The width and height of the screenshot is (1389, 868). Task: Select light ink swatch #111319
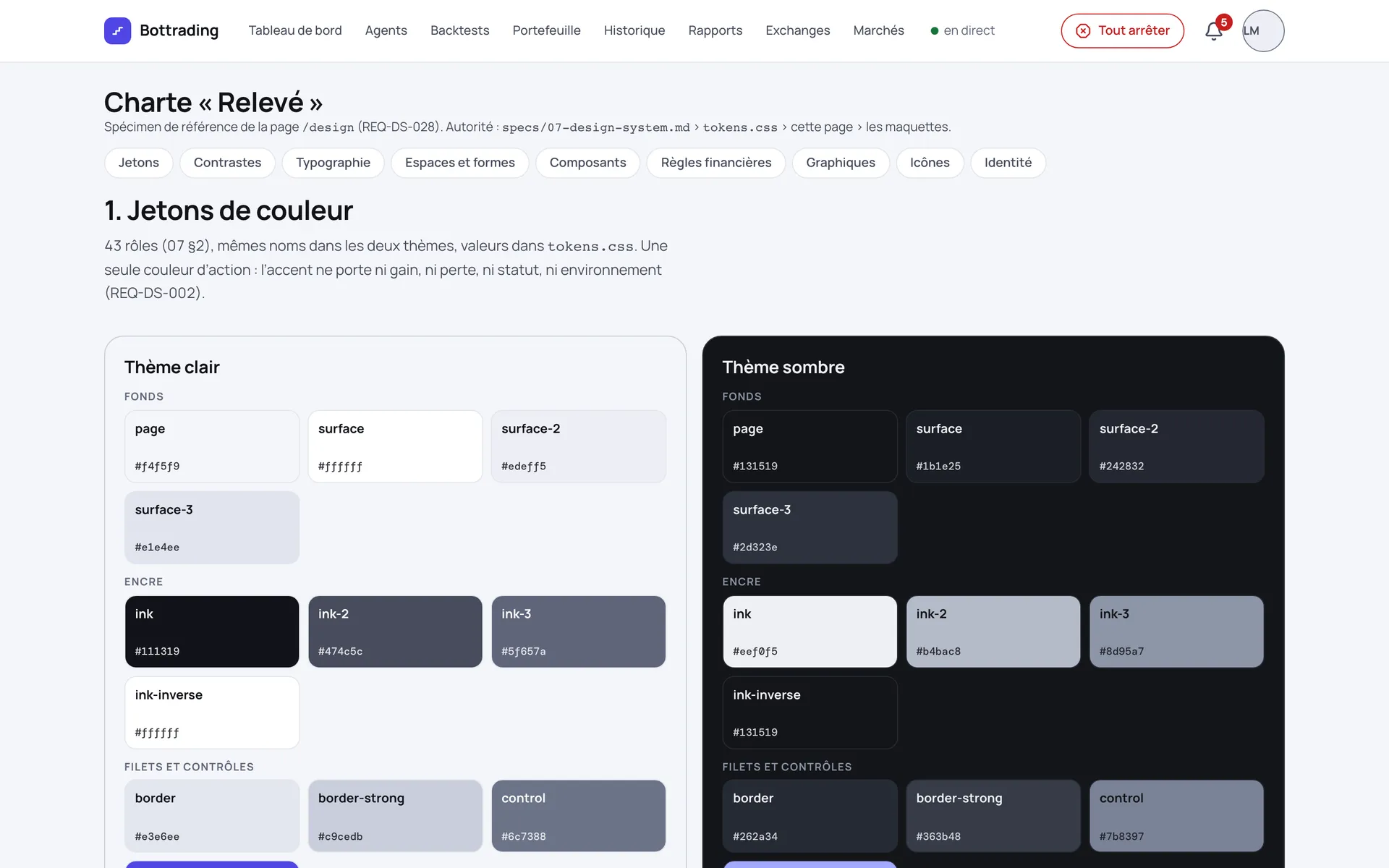tap(212, 631)
